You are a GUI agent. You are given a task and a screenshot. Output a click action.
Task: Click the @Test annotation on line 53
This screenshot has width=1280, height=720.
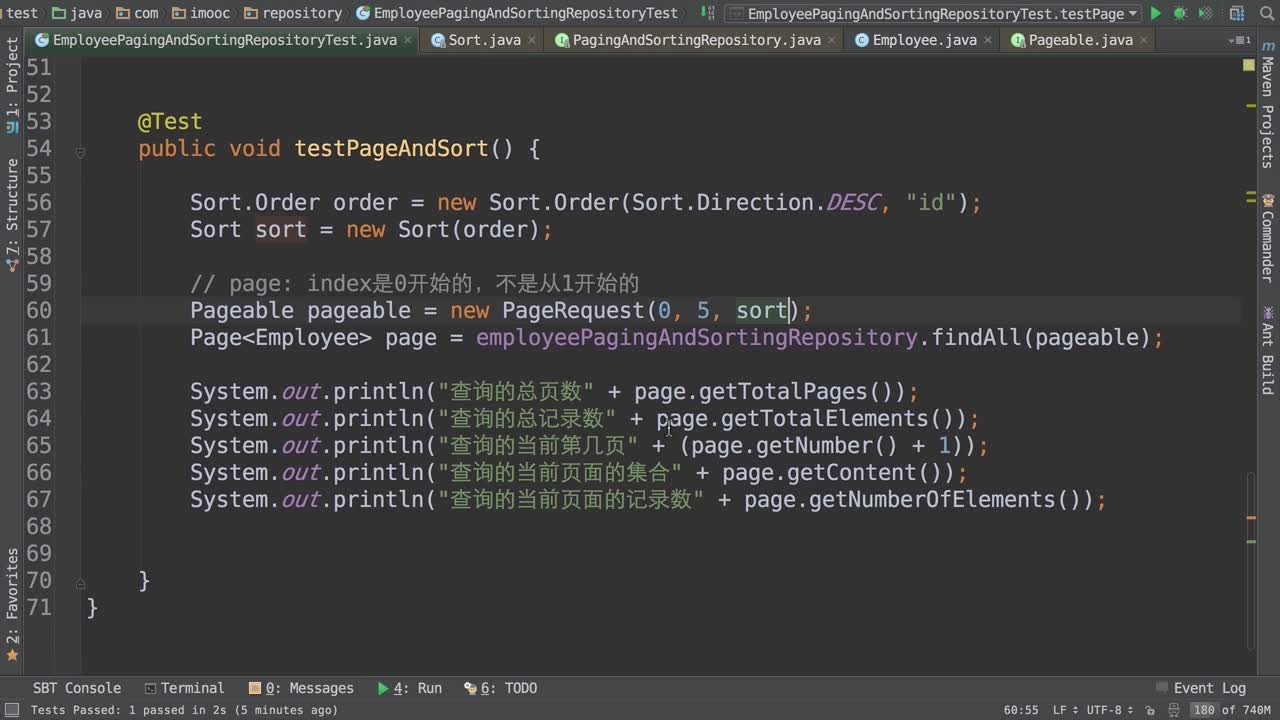point(170,121)
